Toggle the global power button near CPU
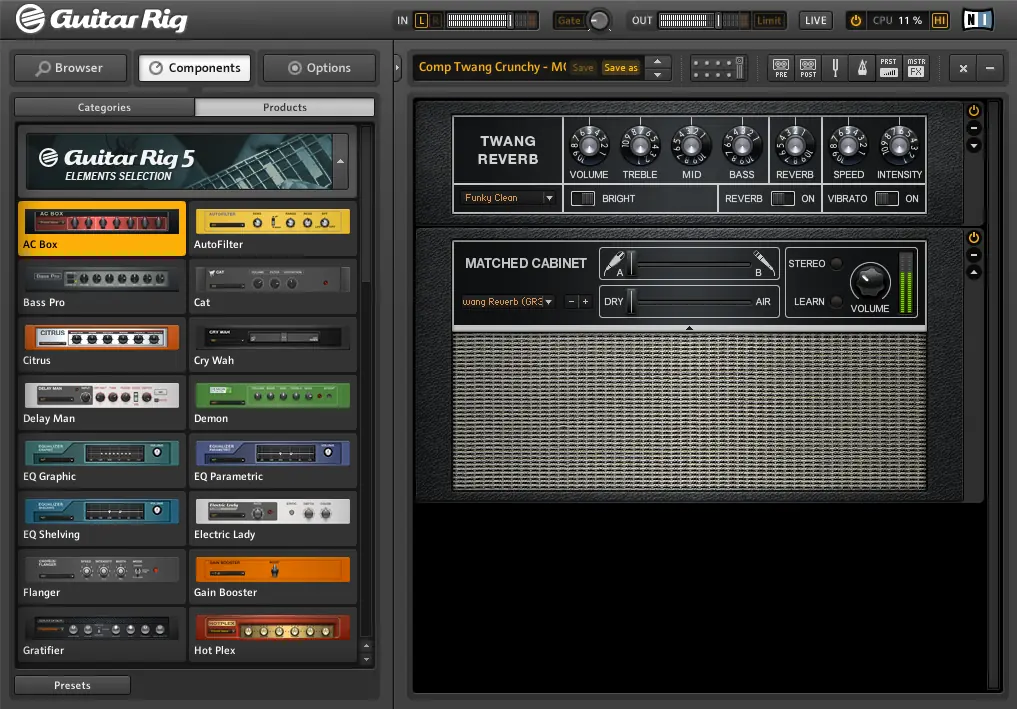The image size is (1017, 709). [x=855, y=21]
